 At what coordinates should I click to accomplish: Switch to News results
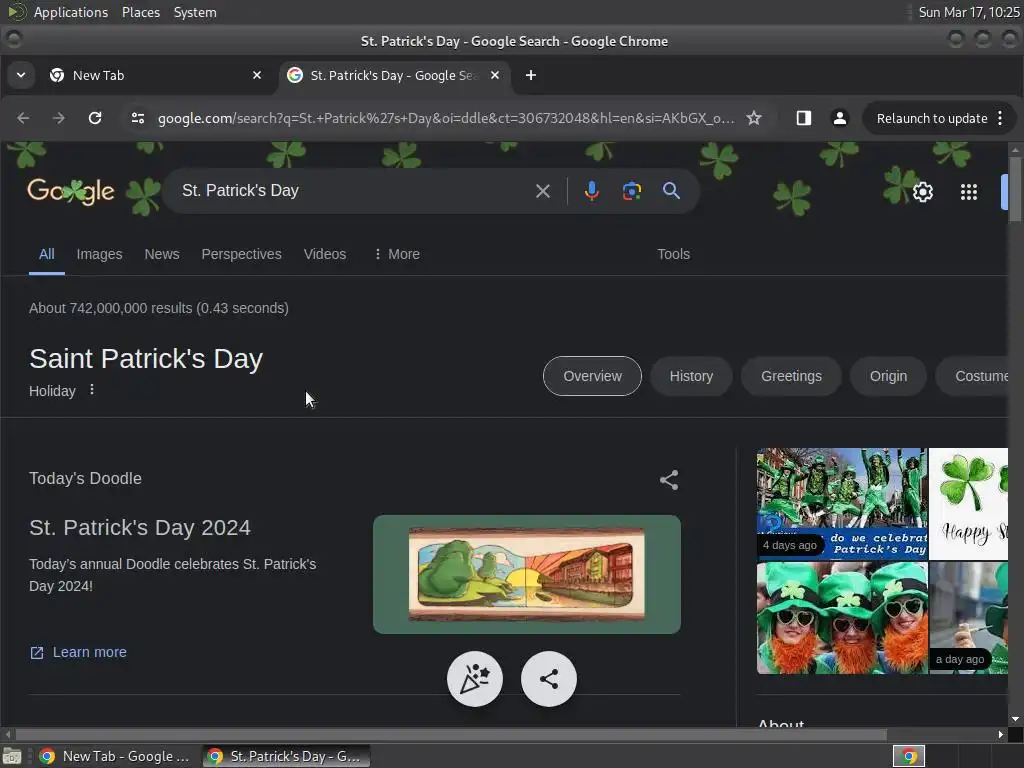pos(162,254)
